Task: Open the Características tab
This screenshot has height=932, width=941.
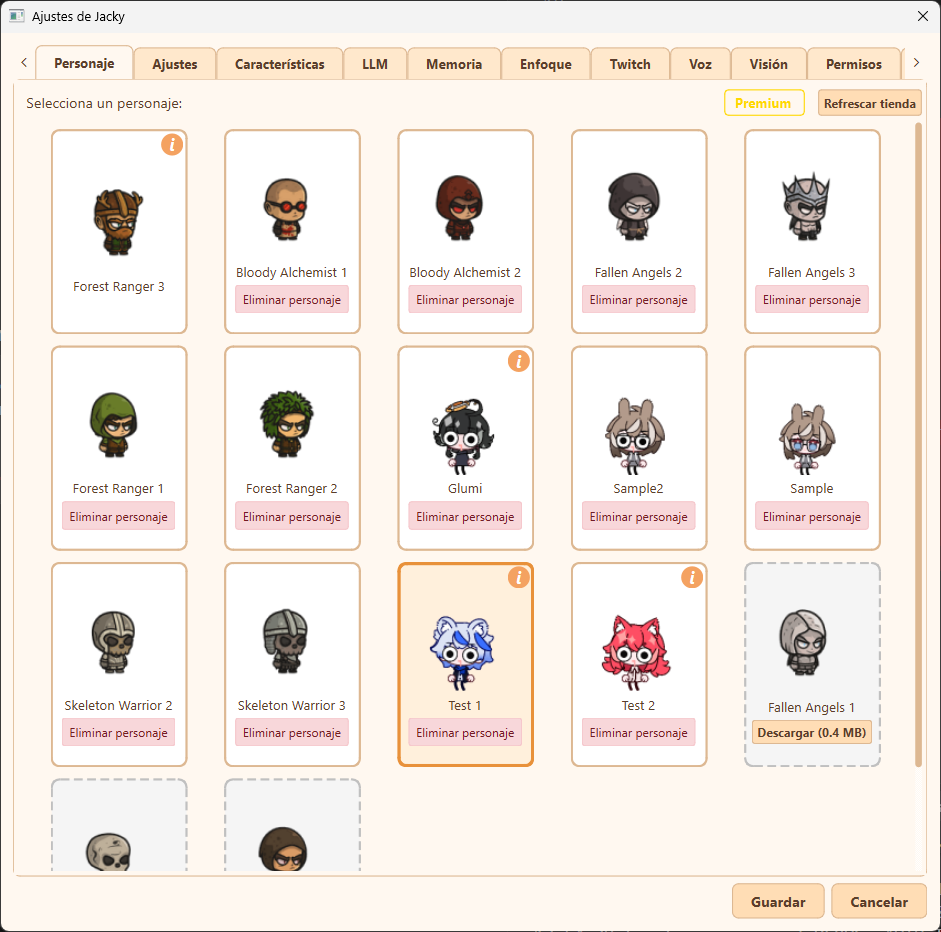Action: (280, 64)
